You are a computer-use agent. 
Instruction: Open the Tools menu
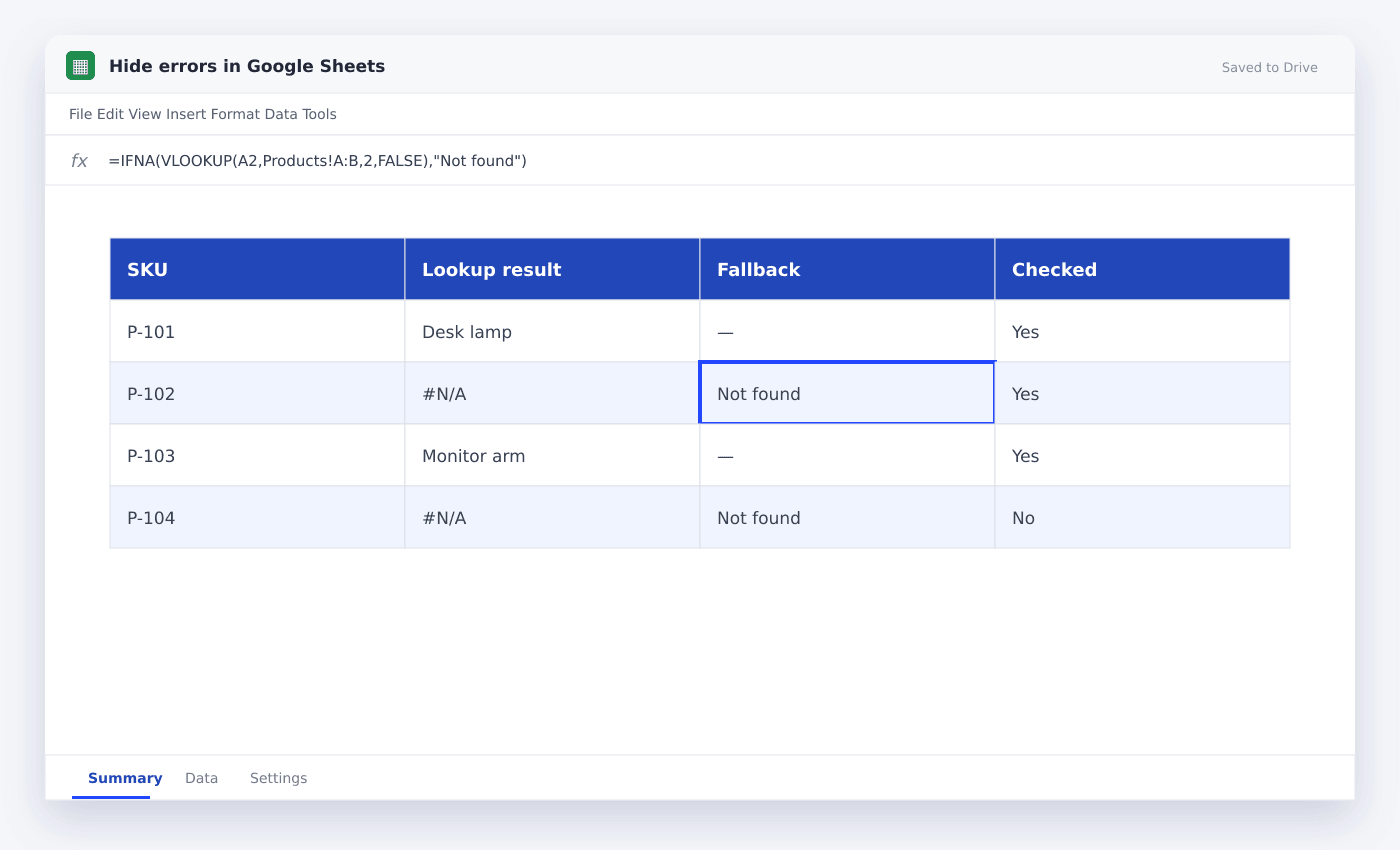tap(320, 114)
